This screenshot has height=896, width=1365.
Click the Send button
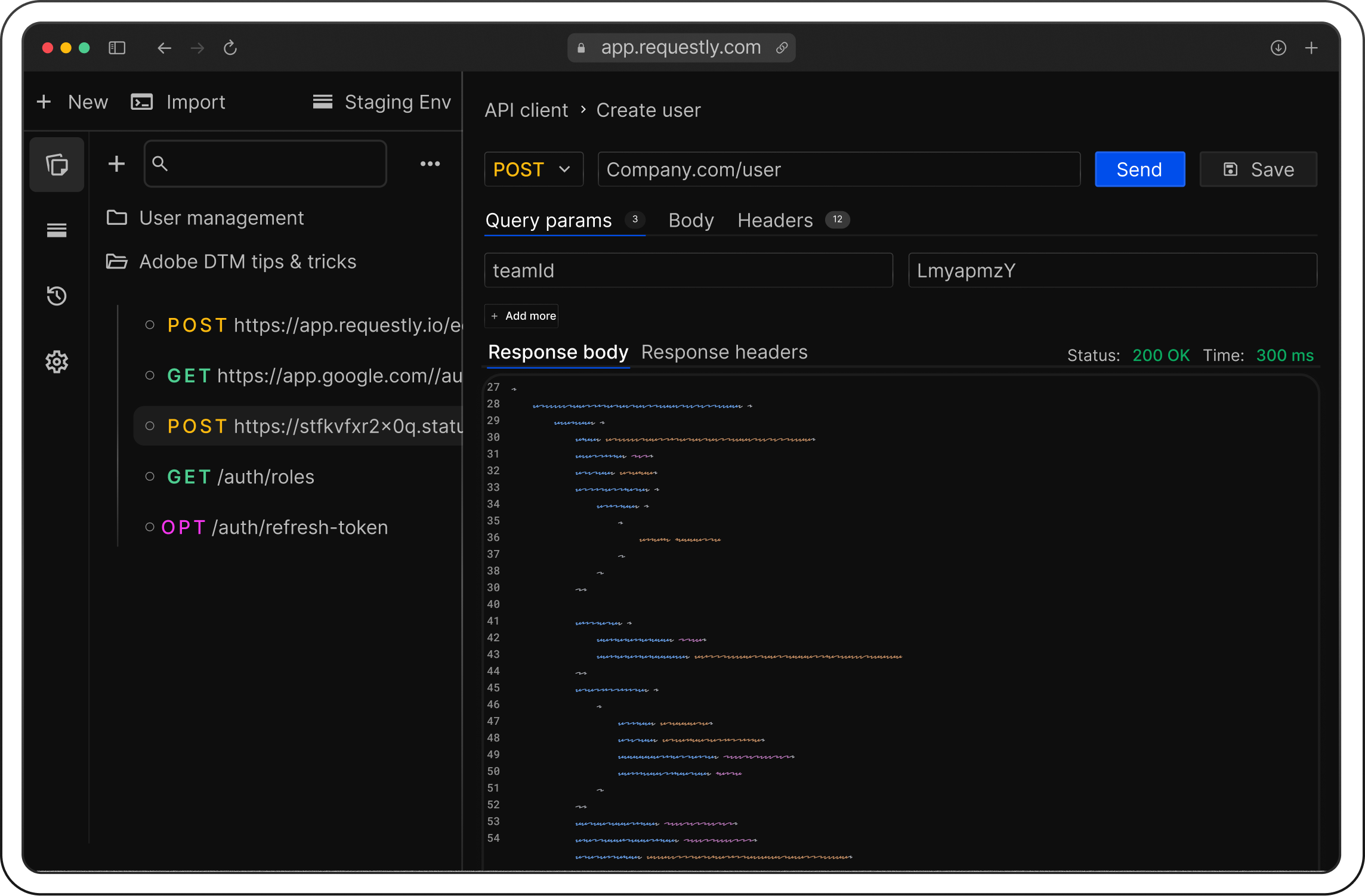click(x=1139, y=169)
